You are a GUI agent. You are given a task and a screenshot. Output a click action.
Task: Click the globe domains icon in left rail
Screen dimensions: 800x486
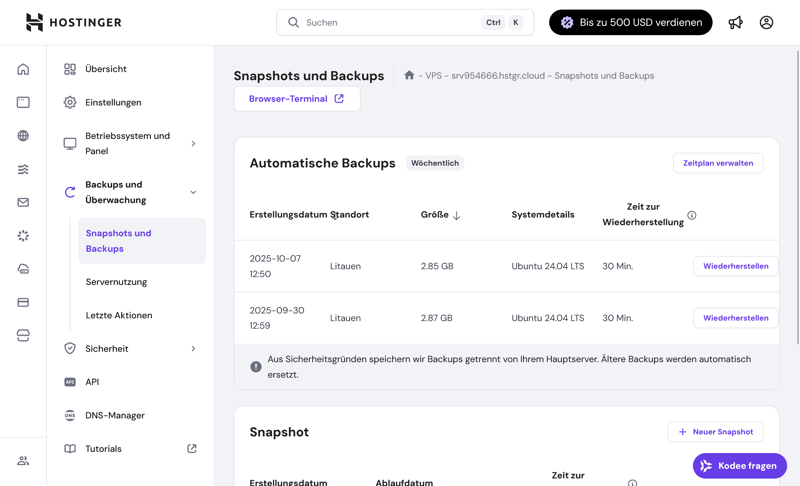coord(23,136)
